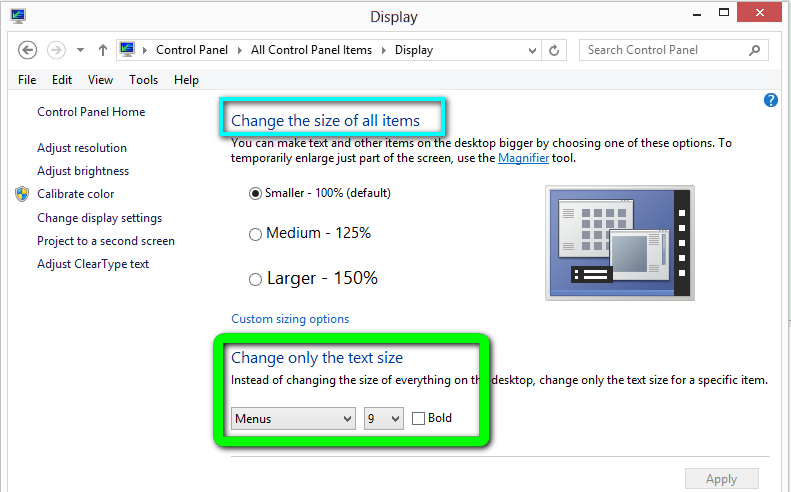Open the Edit menu

click(62, 80)
